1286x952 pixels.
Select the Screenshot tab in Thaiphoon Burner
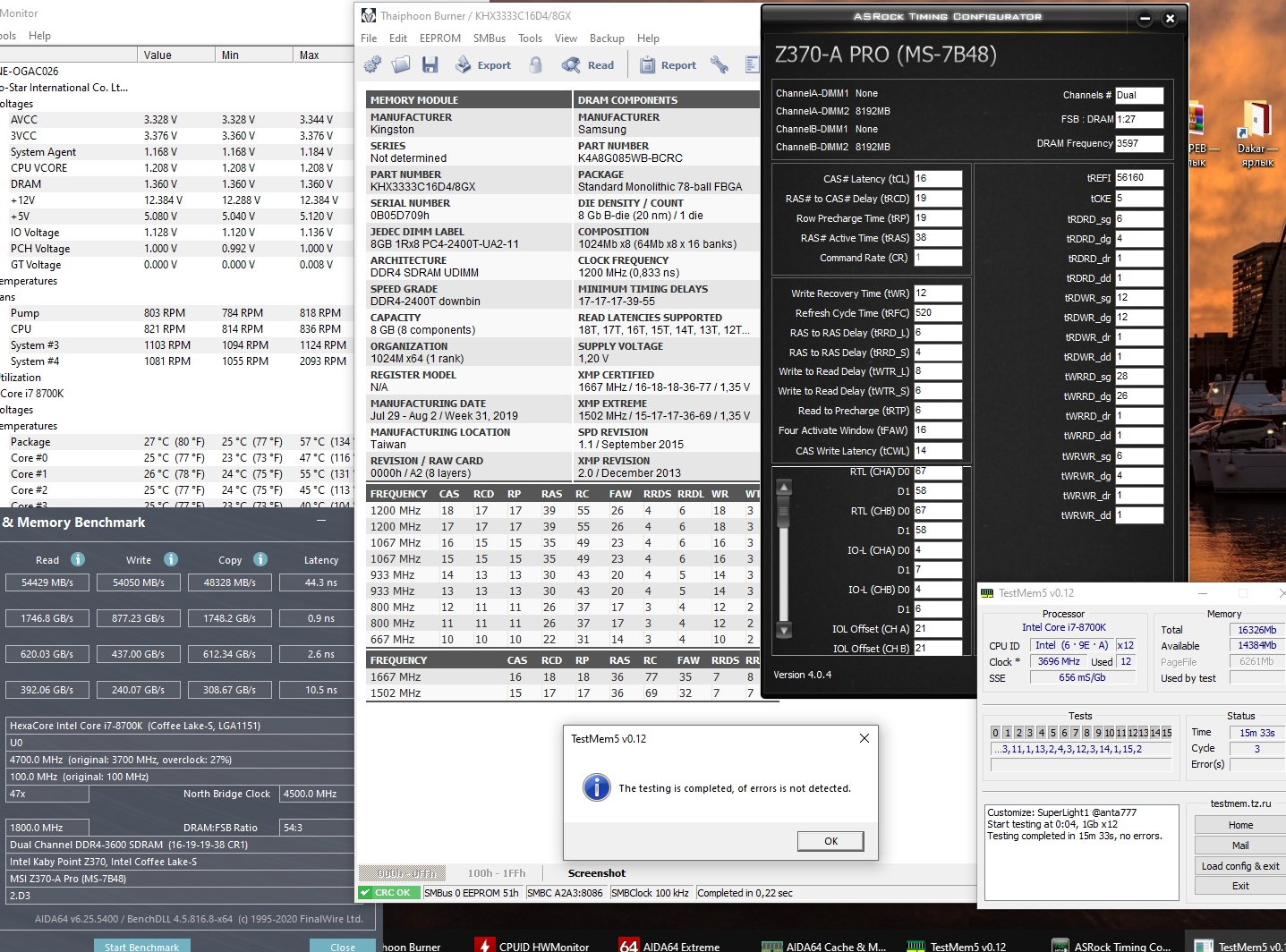pyautogui.click(x=597, y=873)
